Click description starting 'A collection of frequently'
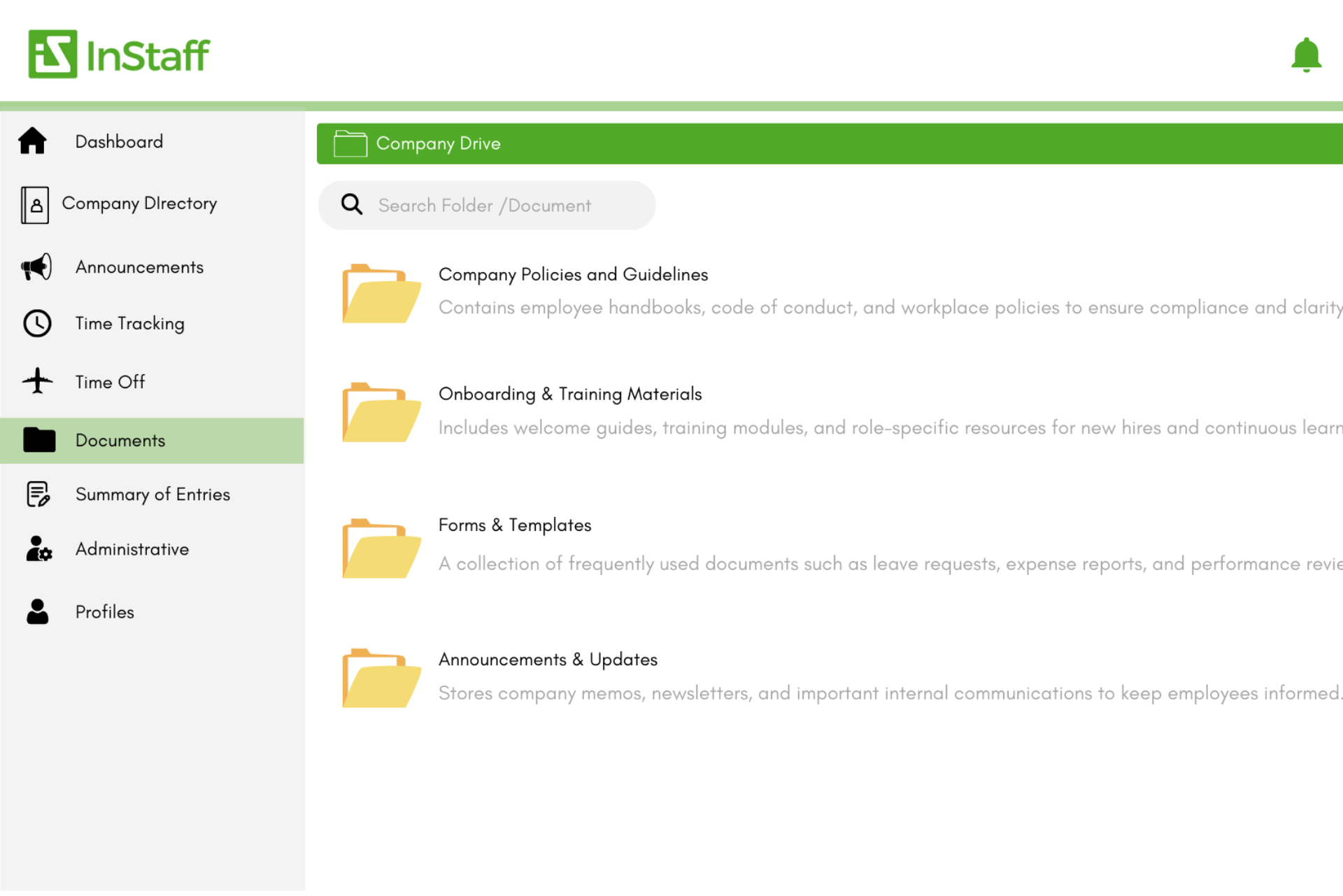Viewport: 1343px width, 896px height. (890, 564)
